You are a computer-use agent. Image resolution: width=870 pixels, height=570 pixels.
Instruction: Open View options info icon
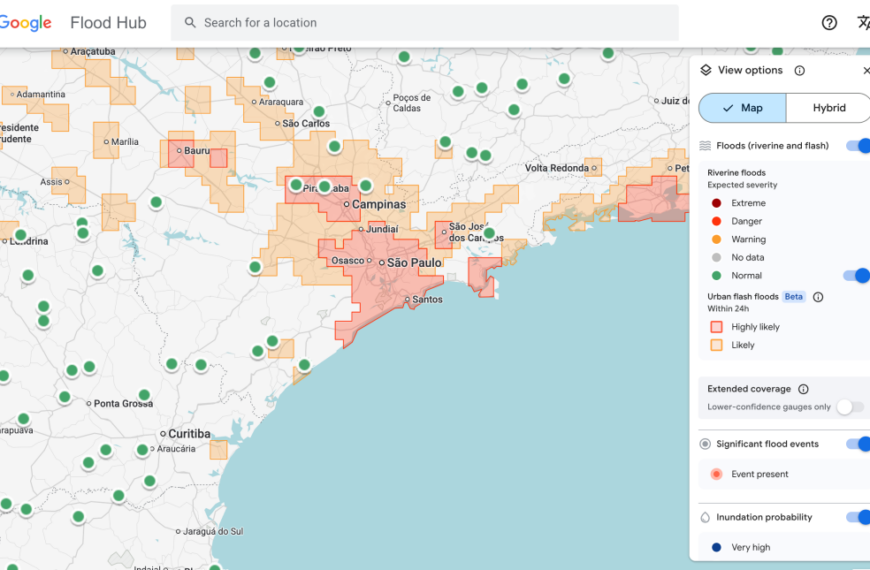click(x=799, y=71)
